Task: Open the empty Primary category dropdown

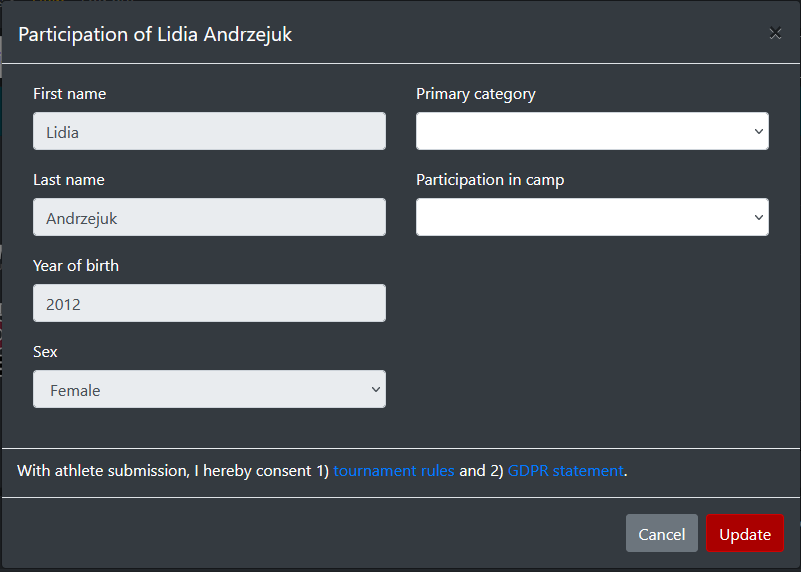Action: 592,131
